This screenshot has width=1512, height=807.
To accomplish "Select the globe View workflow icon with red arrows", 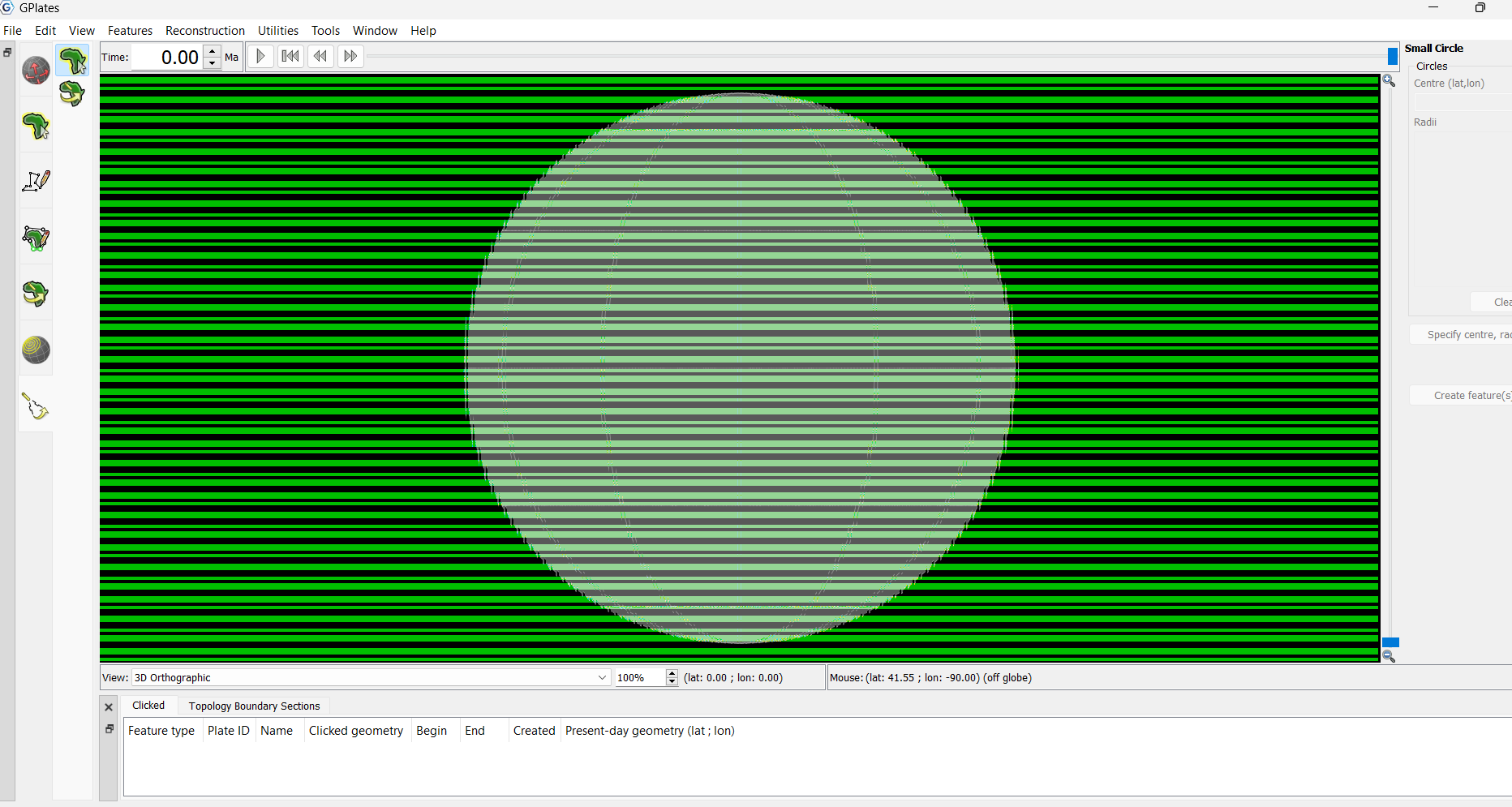I will click(36, 71).
